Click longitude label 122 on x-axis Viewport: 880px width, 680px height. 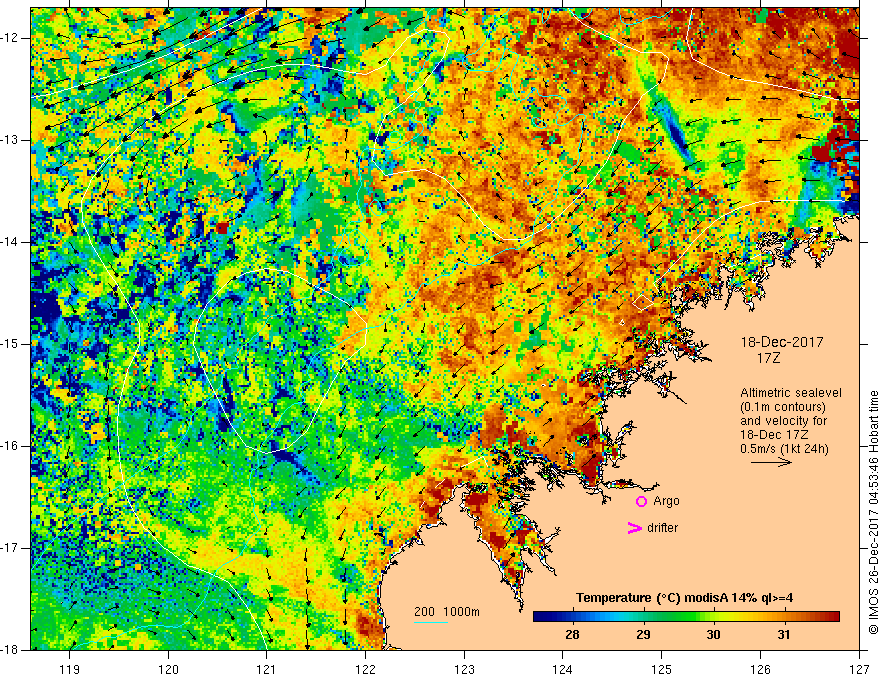[x=365, y=669]
